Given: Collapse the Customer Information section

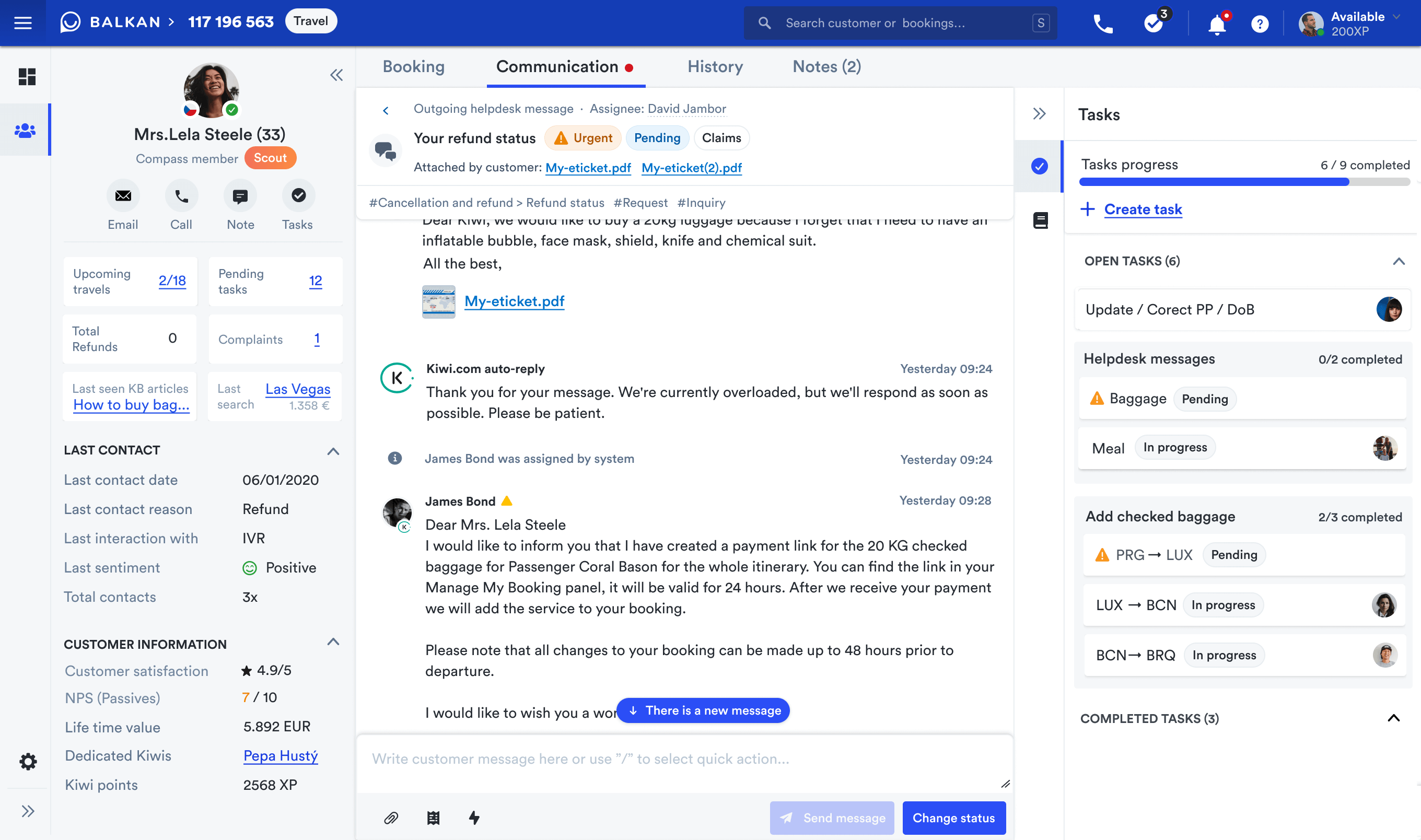Looking at the screenshot, I should pos(333,641).
